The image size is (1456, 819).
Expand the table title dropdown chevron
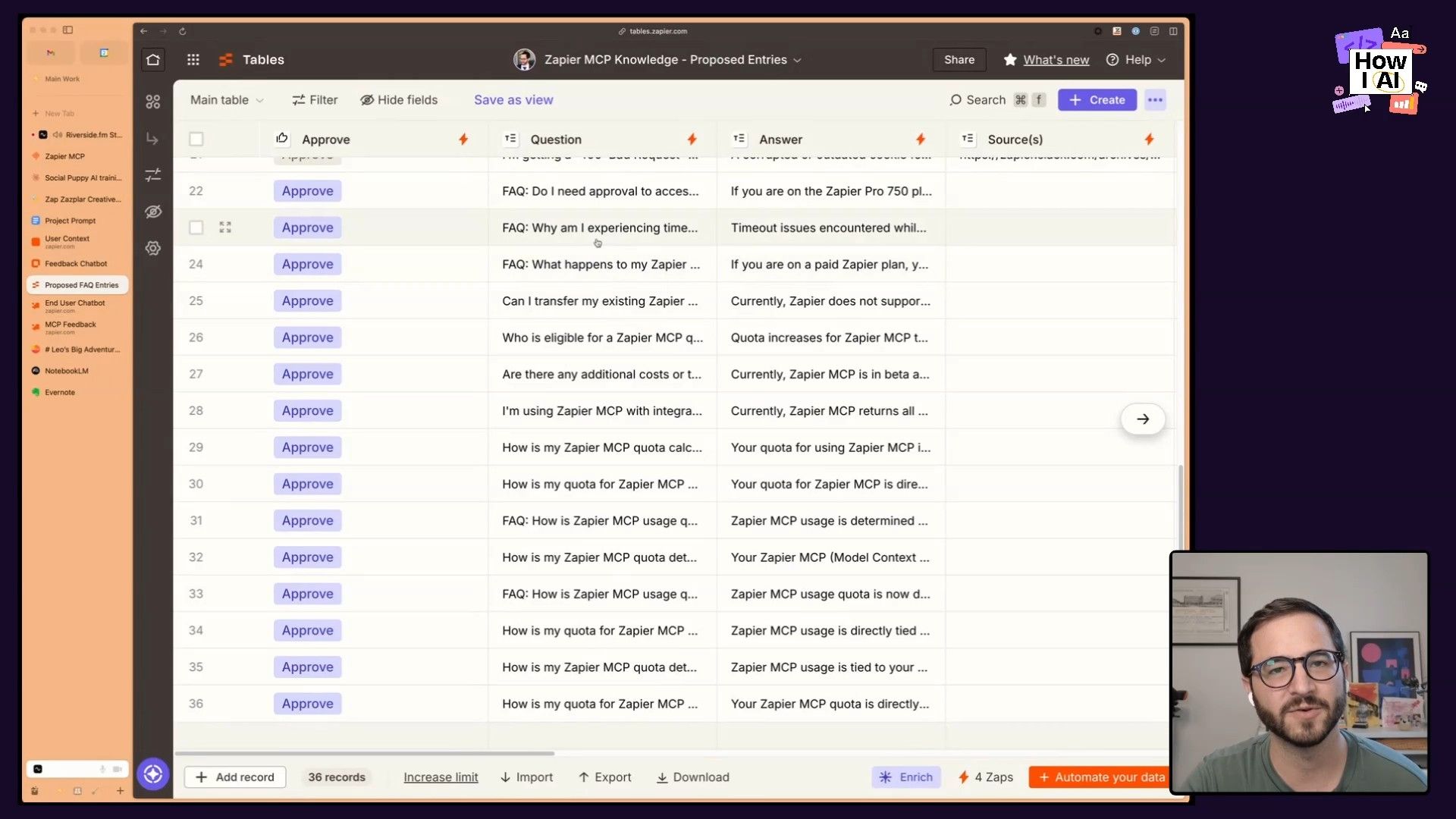point(797,61)
